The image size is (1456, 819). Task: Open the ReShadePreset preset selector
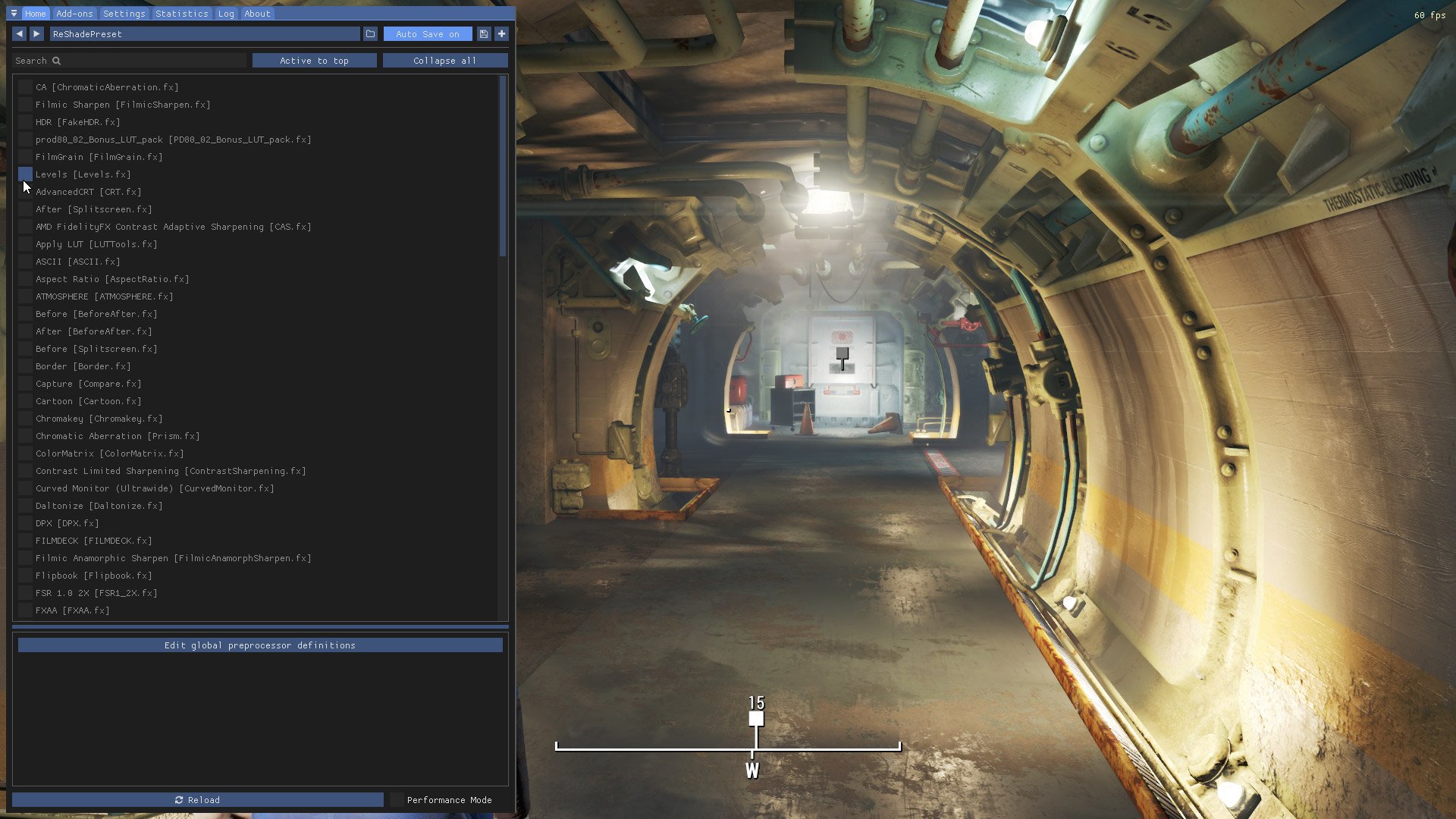pos(205,34)
